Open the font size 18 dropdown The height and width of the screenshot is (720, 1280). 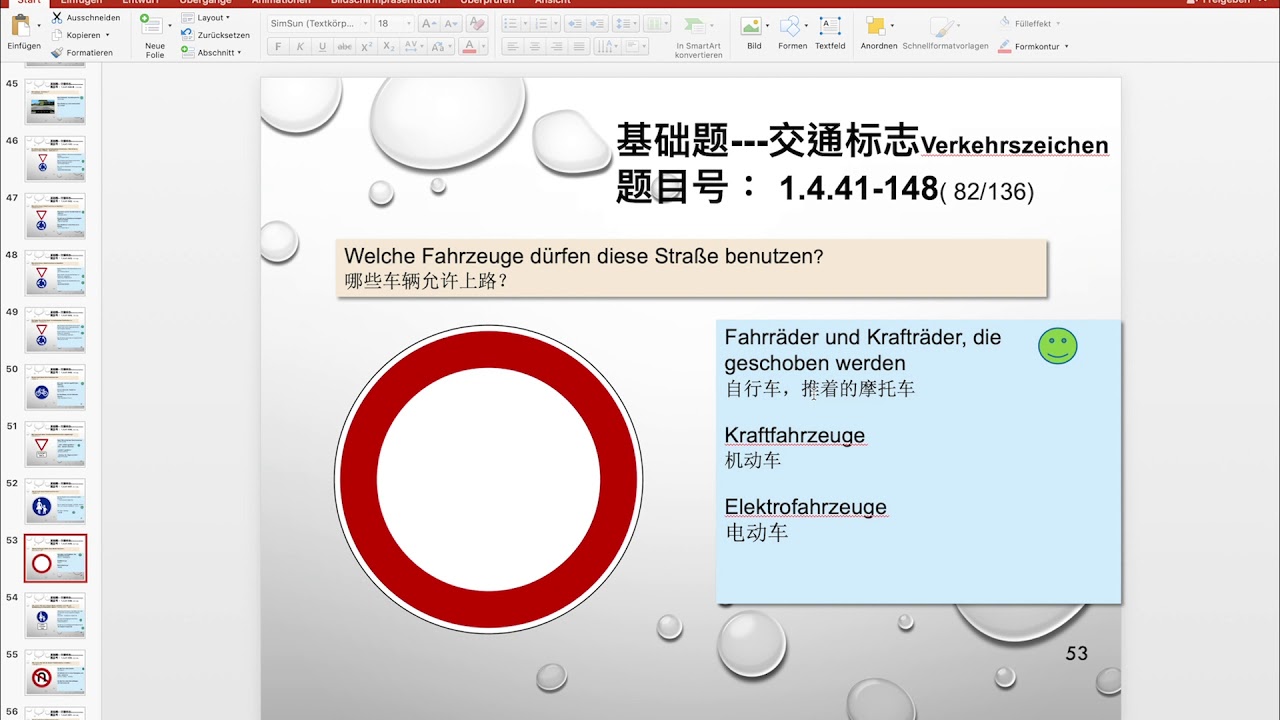tap(407, 23)
